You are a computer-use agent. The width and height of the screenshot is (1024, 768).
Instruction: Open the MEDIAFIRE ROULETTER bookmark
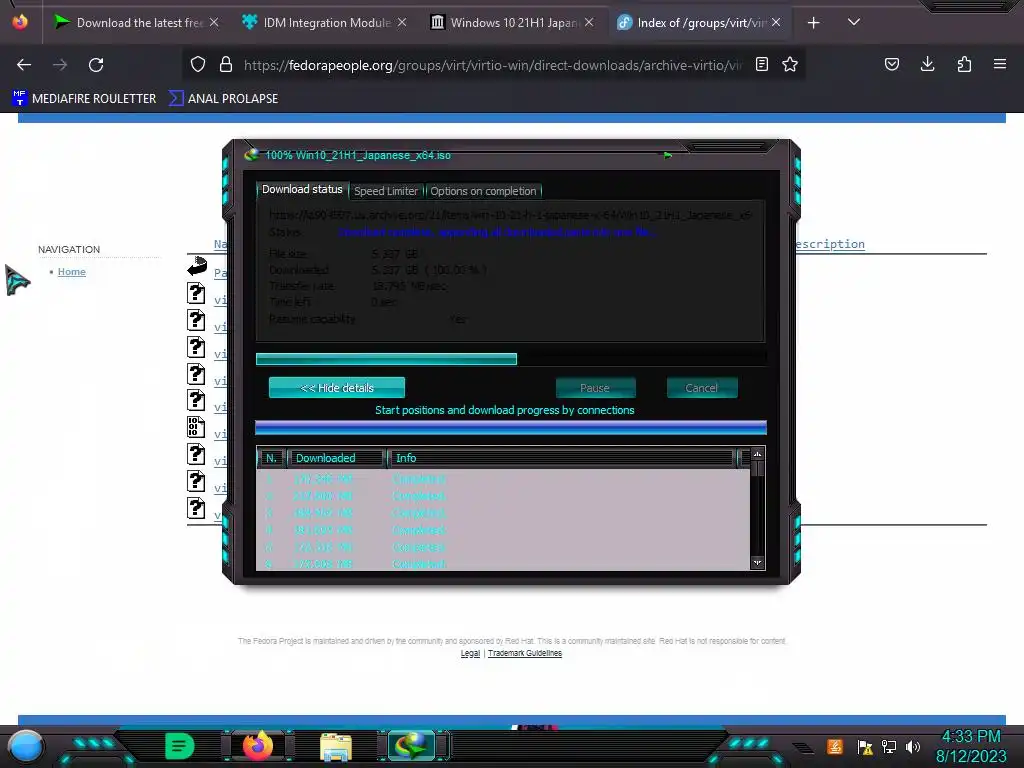click(x=84, y=99)
